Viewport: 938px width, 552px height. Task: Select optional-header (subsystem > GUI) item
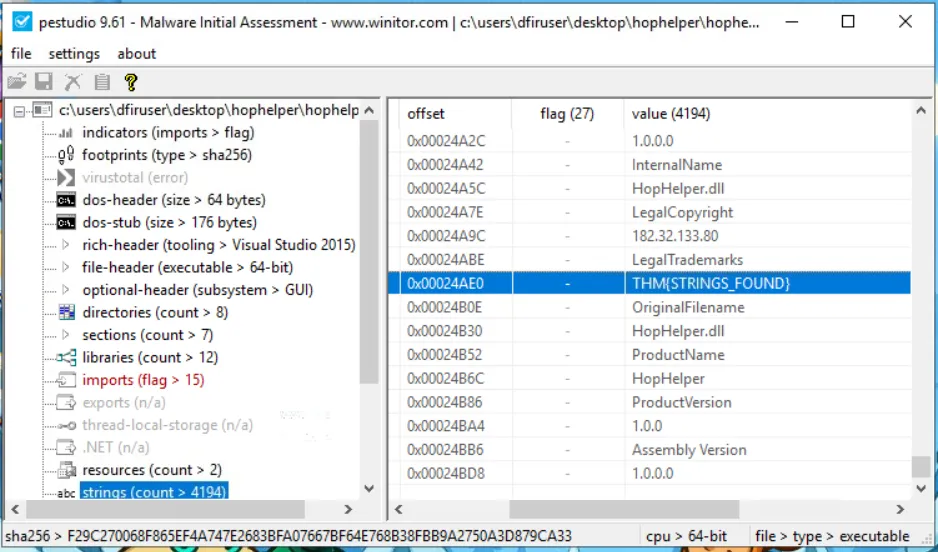coord(197,290)
